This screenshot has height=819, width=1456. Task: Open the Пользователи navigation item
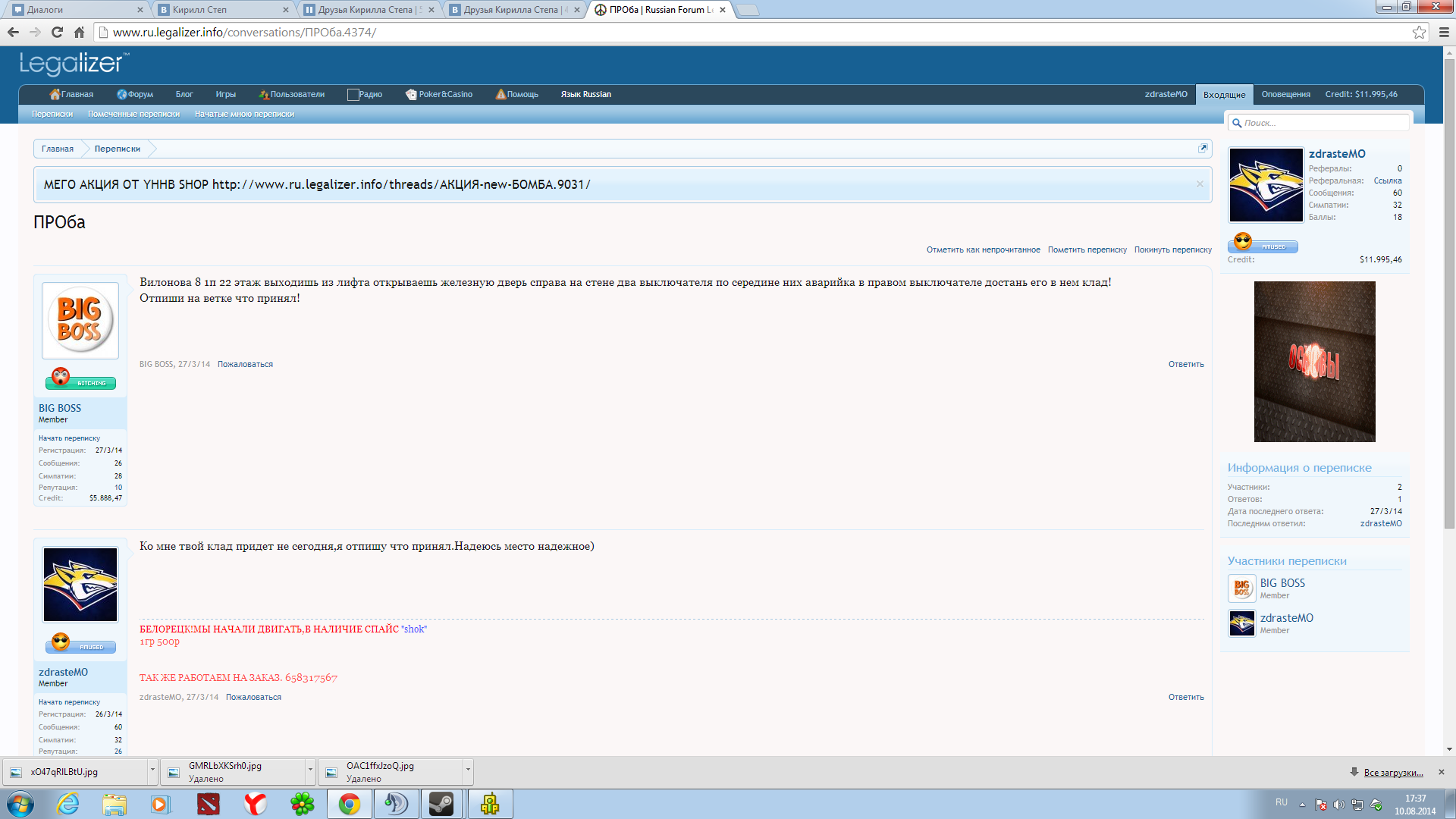(292, 94)
